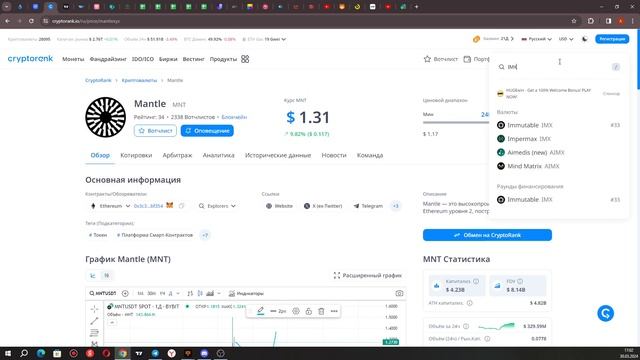640x360 pixels.
Task: Click the Windows Start button
Action: point(8,353)
